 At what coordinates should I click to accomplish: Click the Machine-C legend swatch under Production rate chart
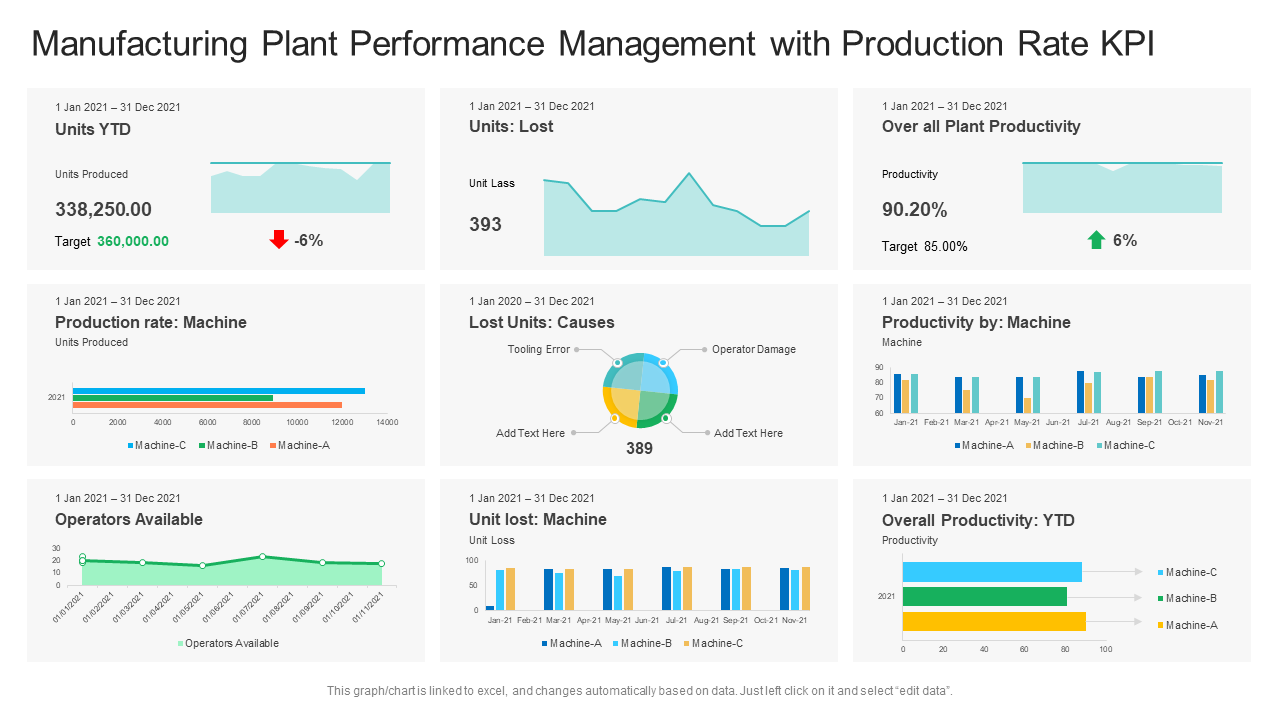[131, 445]
